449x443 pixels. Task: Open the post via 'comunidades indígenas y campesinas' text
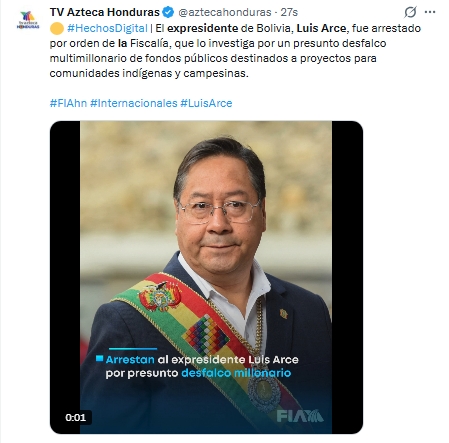pyautogui.click(x=149, y=73)
